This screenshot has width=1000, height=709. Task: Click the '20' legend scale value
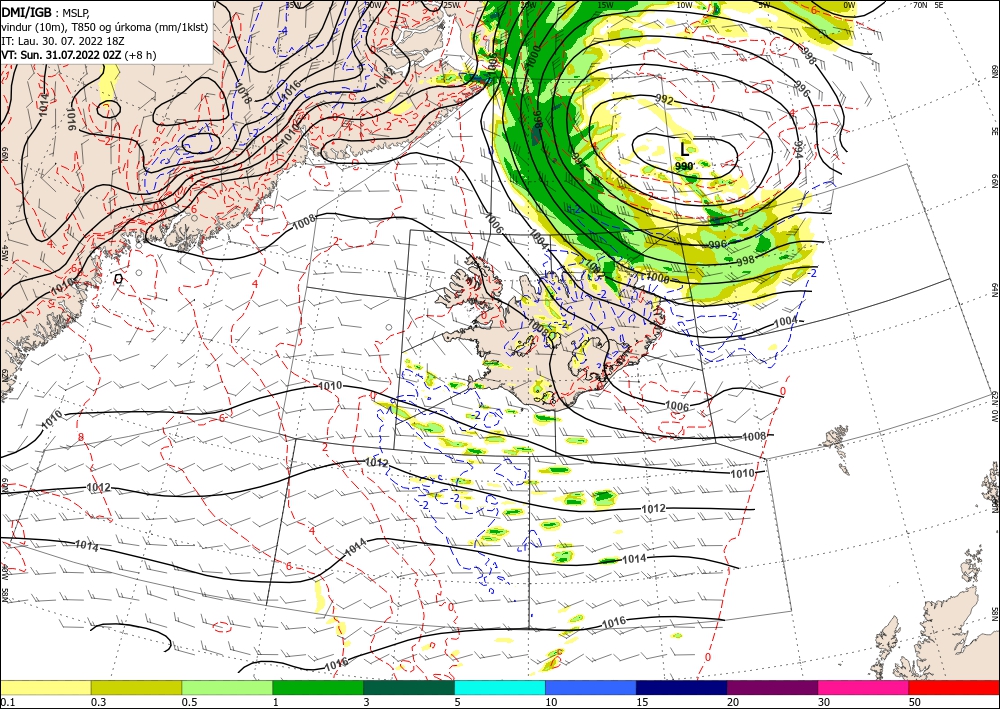point(733,702)
